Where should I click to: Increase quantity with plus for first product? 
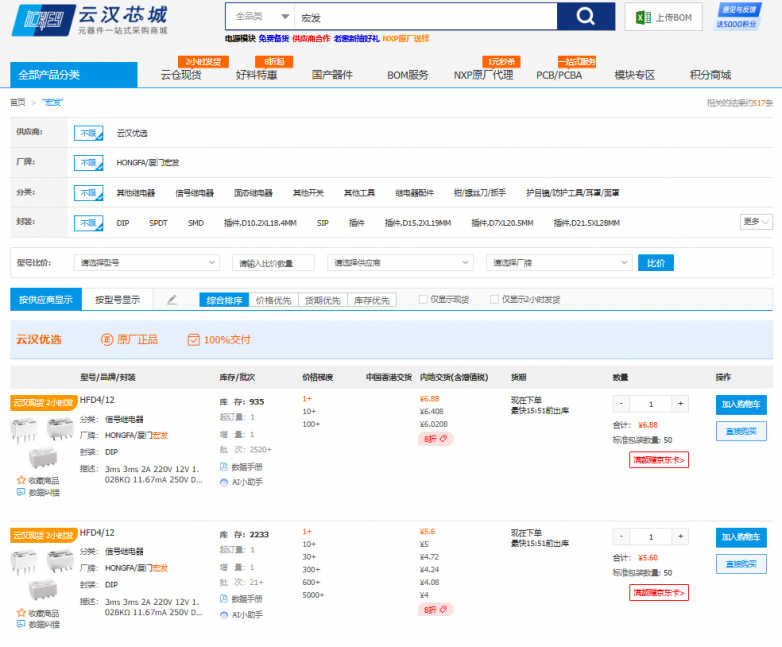pyautogui.click(x=680, y=404)
